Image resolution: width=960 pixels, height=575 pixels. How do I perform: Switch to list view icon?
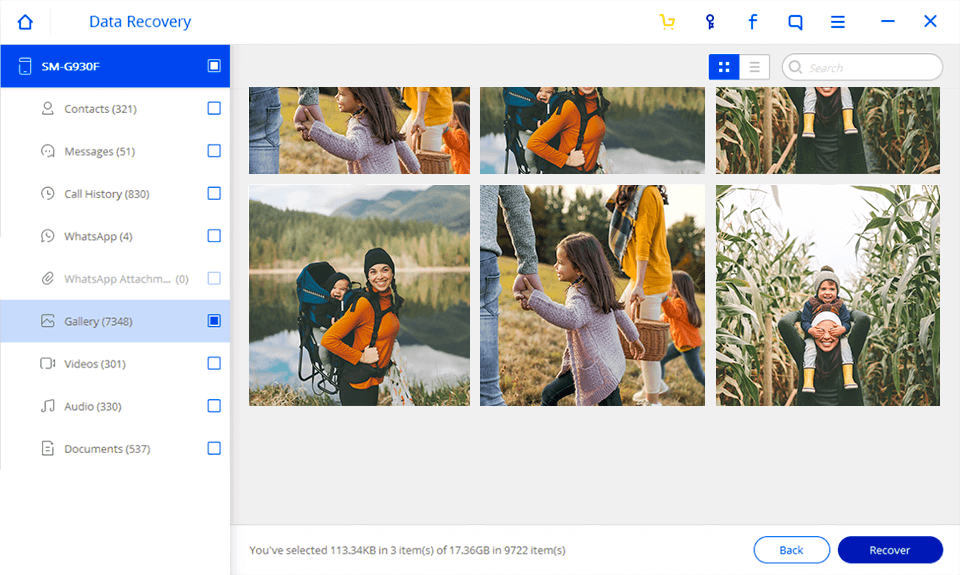click(754, 67)
